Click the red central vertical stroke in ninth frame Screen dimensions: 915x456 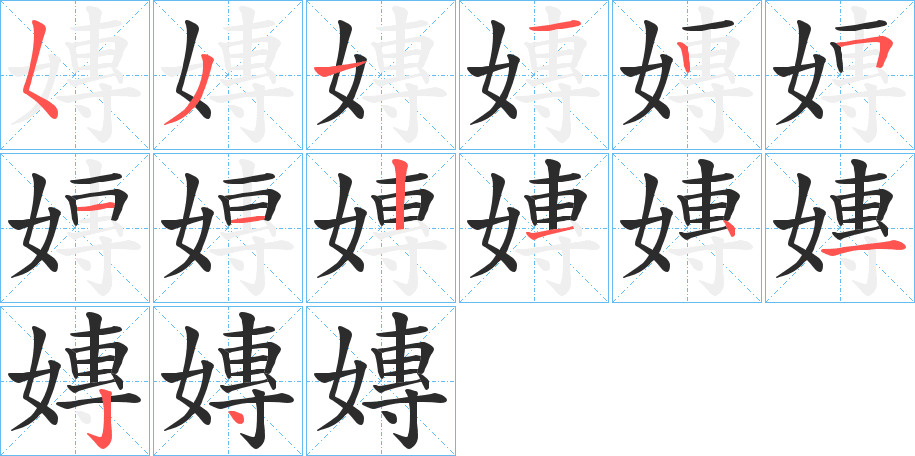point(400,194)
